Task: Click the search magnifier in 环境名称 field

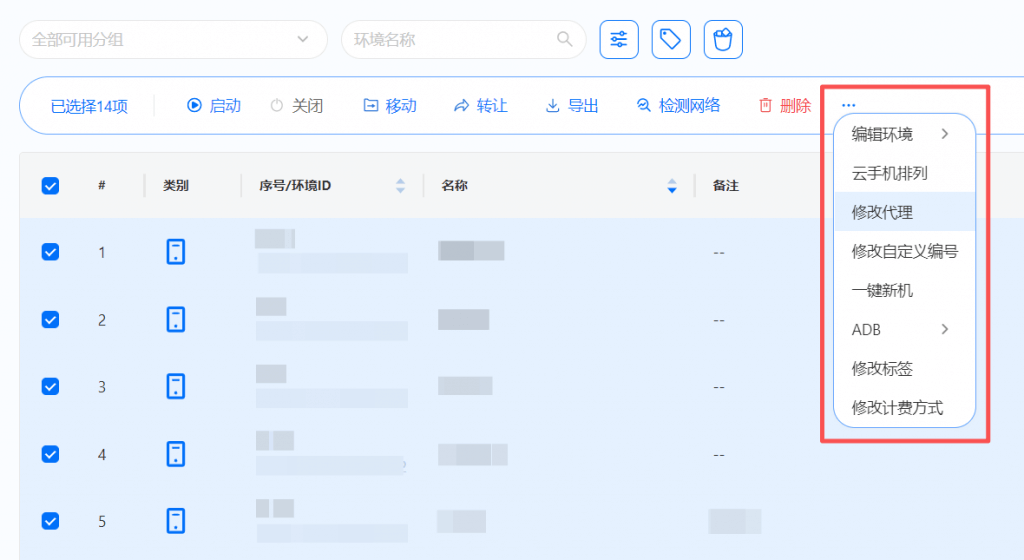Action: (x=565, y=40)
